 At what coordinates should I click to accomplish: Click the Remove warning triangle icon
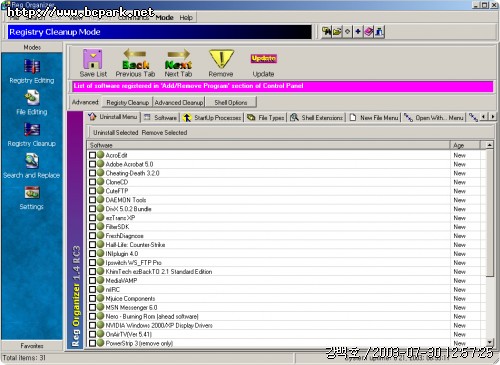point(221,58)
